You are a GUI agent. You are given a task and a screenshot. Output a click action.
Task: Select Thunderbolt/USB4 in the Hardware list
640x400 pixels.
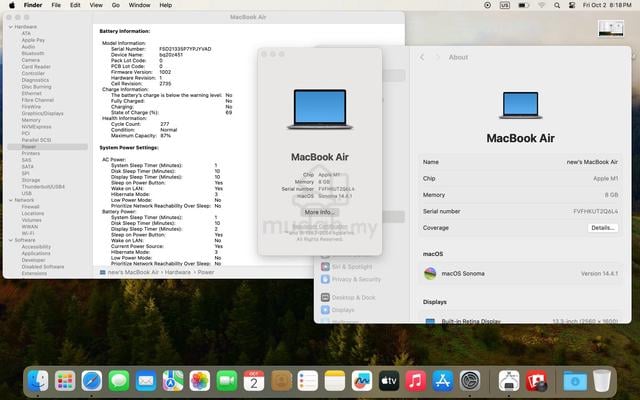click(43, 187)
